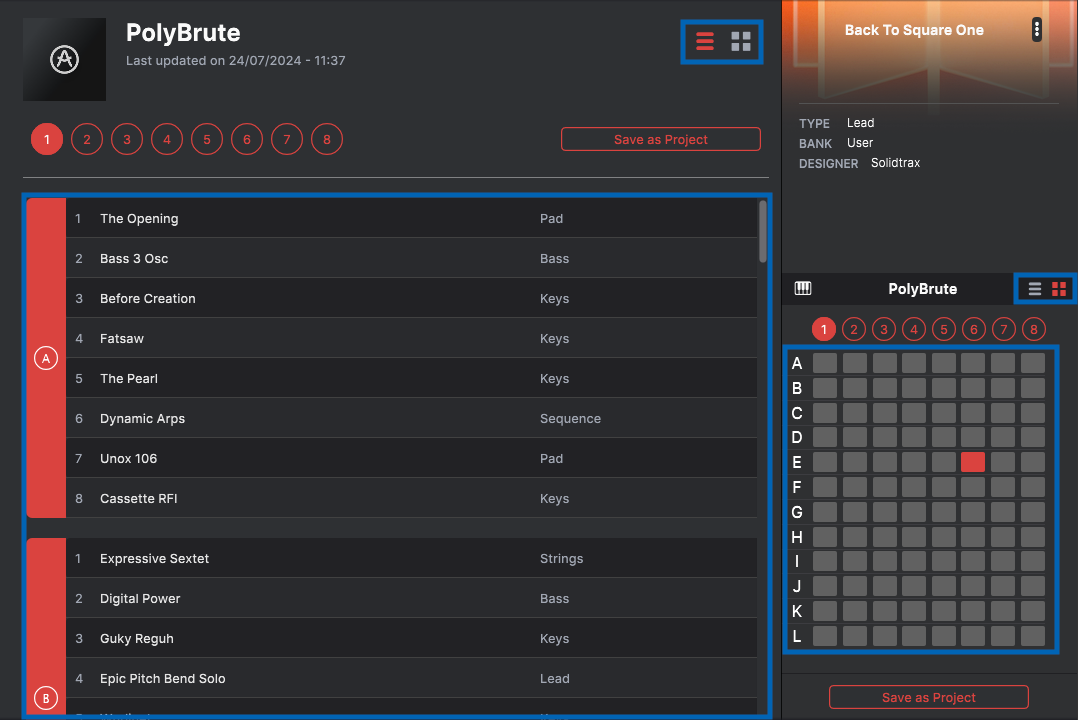Choose page 3 in side panel

(884, 329)
